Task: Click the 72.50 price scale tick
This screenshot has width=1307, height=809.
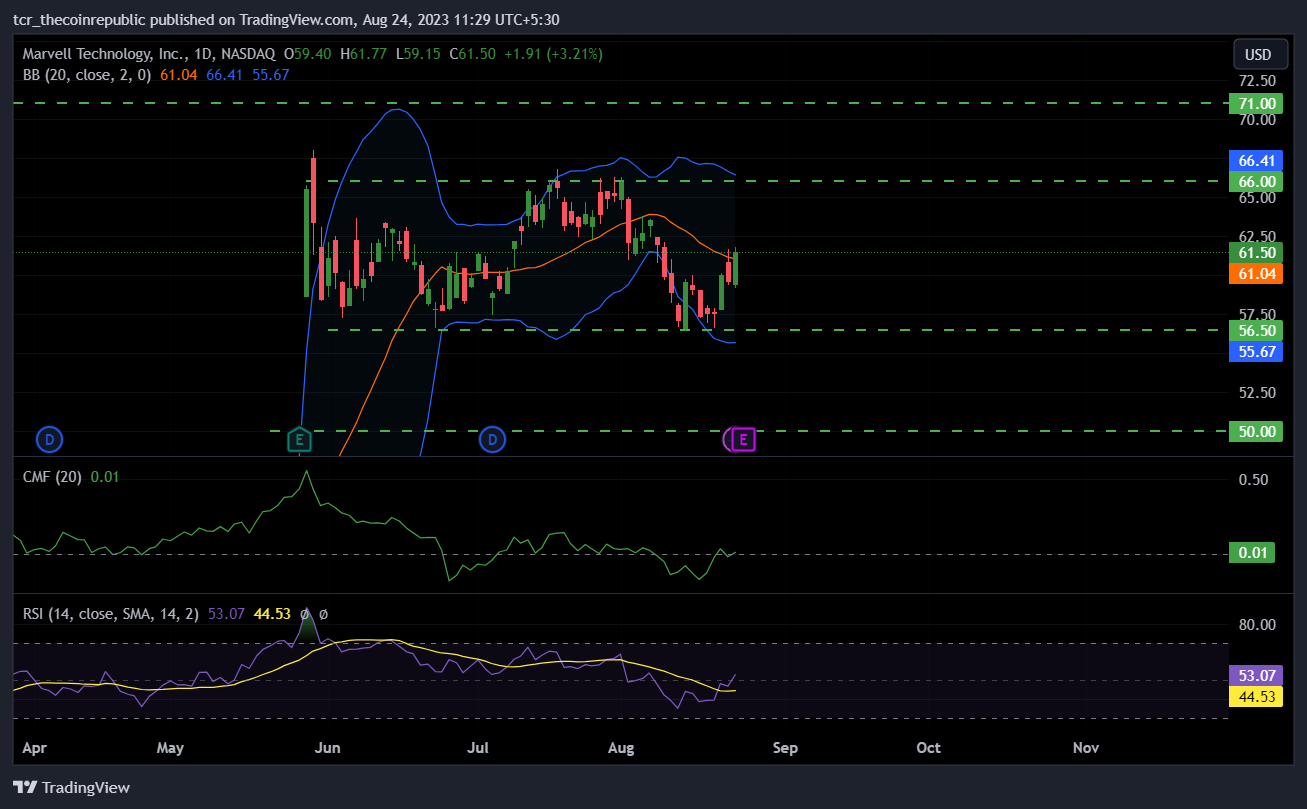Action: coord(1256,80)
